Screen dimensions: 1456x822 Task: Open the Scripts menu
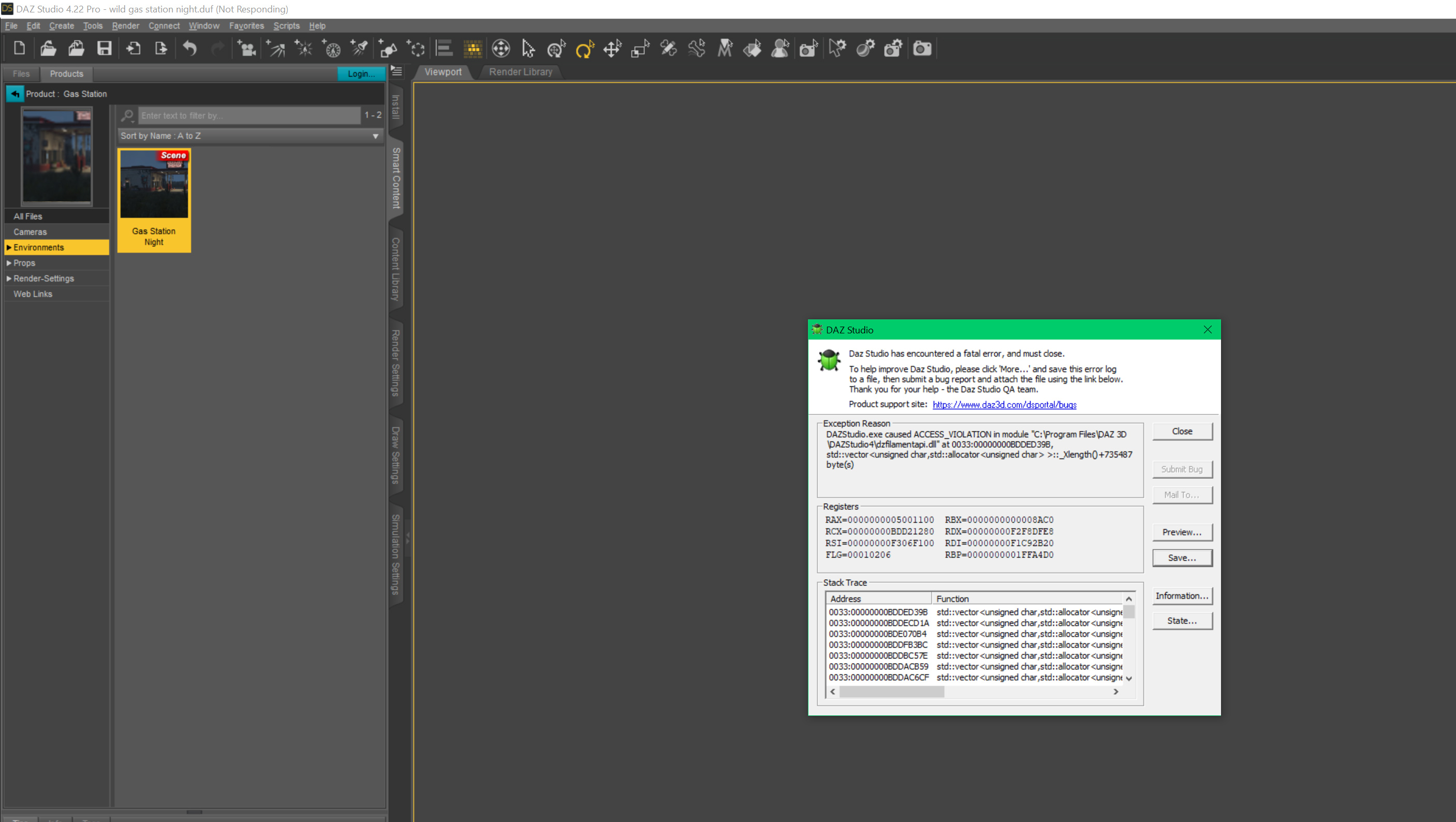pos(287,25)
